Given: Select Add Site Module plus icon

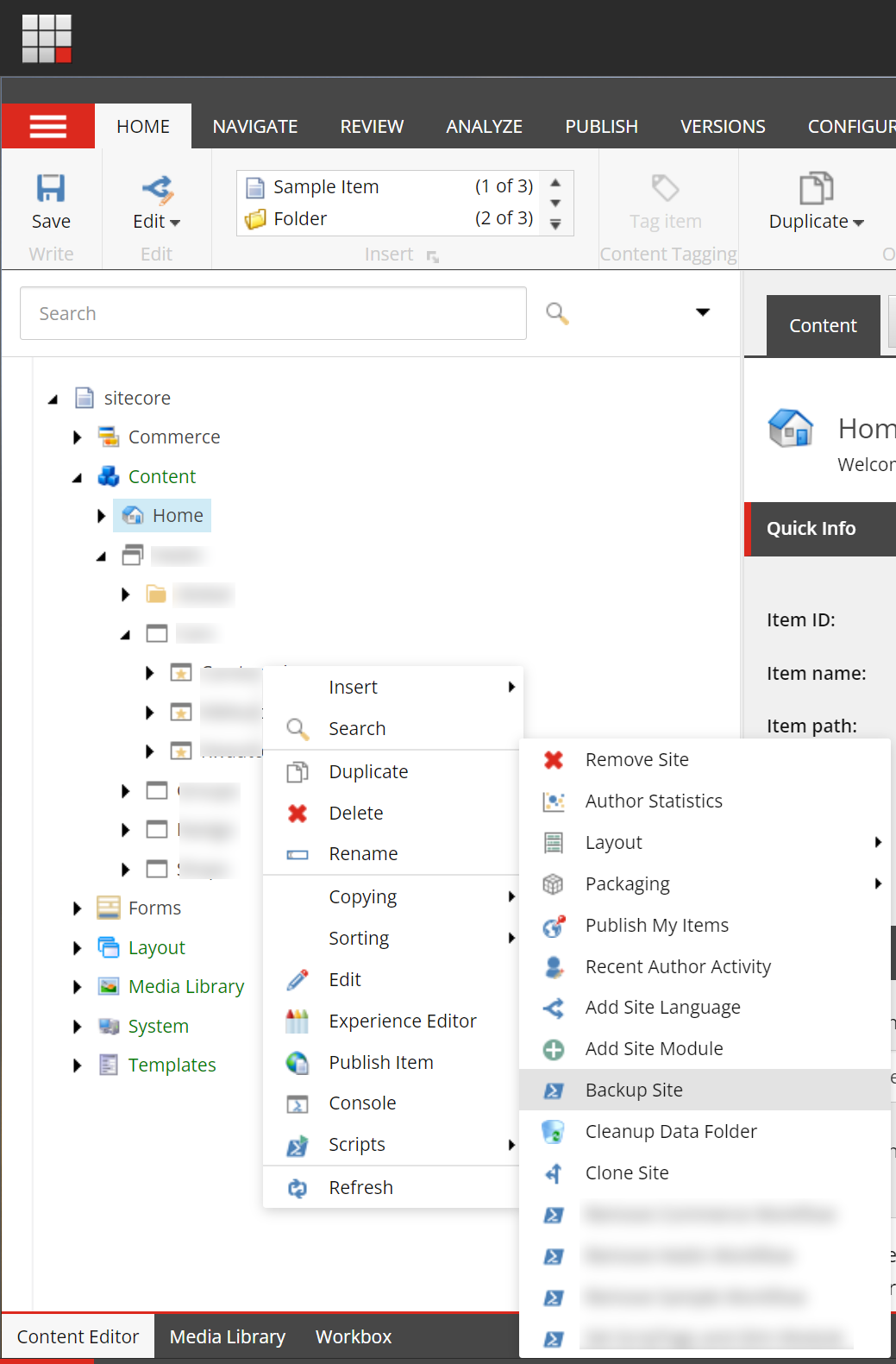Looking at the screenshot, I should coord(554,1049).
